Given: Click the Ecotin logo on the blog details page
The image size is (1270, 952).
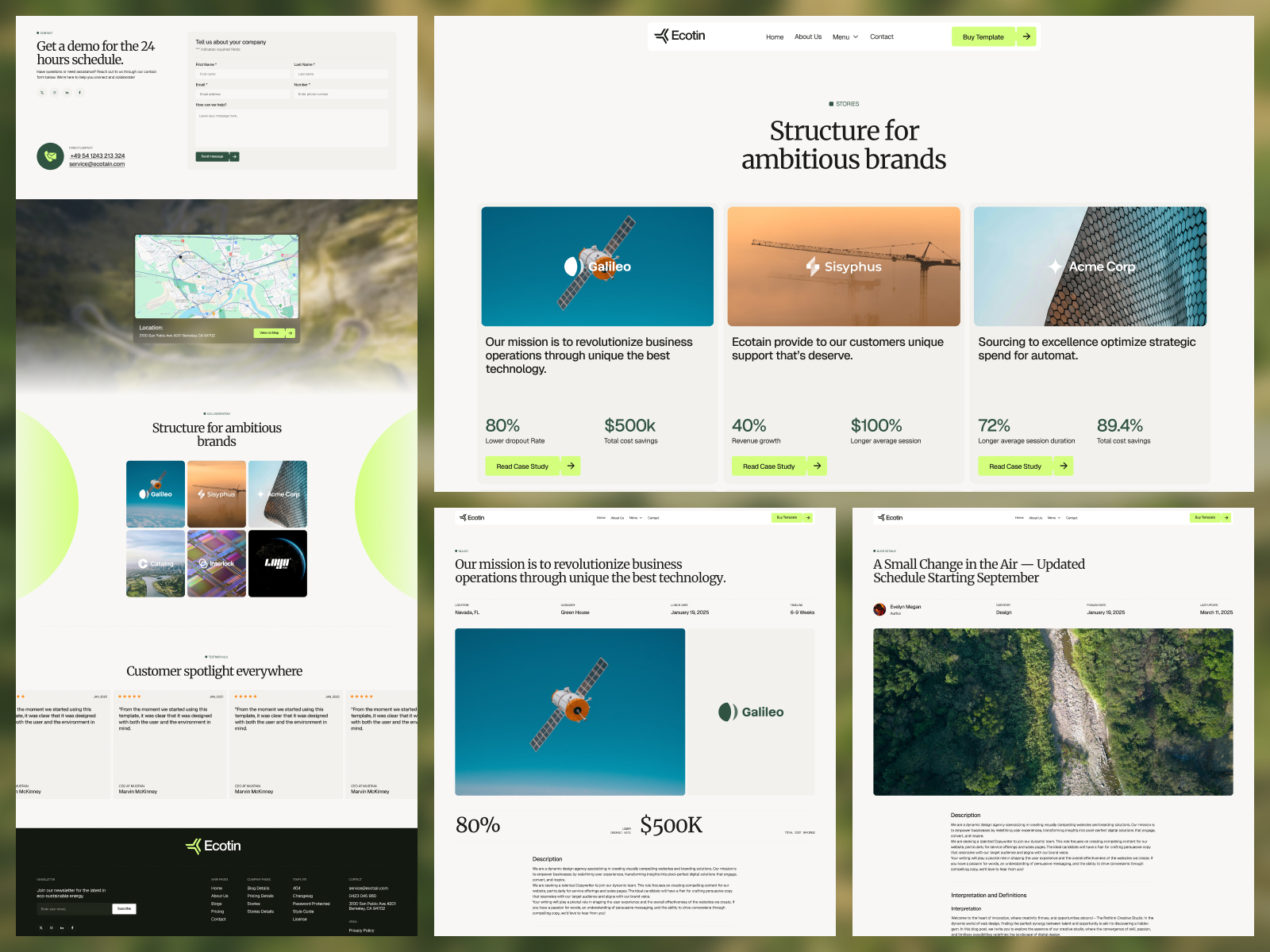Looking at the screenshot, I should tap(890, 517).
